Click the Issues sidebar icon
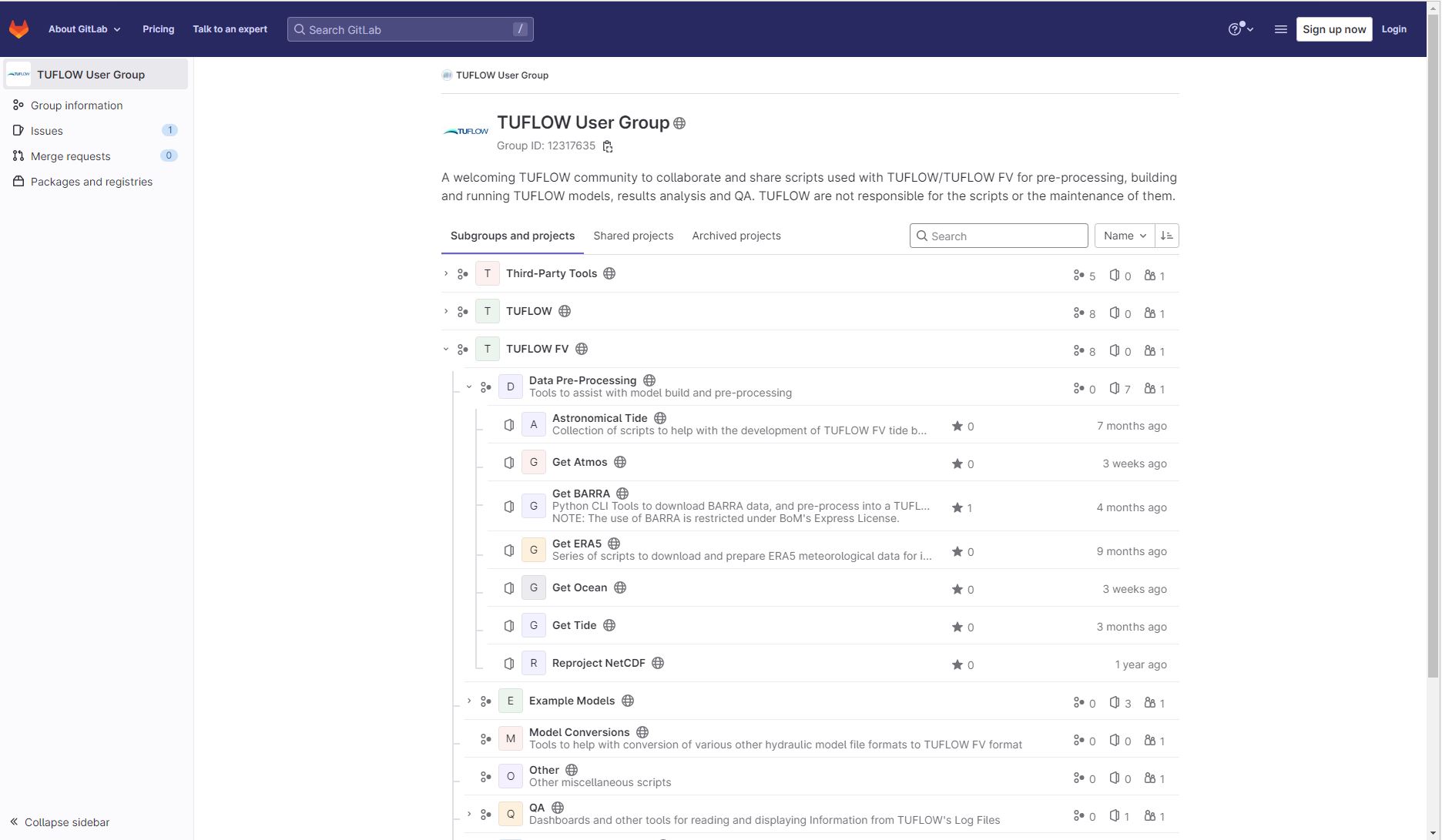Image resolution: width=1442 pixels, height=840 pixels. point(18,131)
